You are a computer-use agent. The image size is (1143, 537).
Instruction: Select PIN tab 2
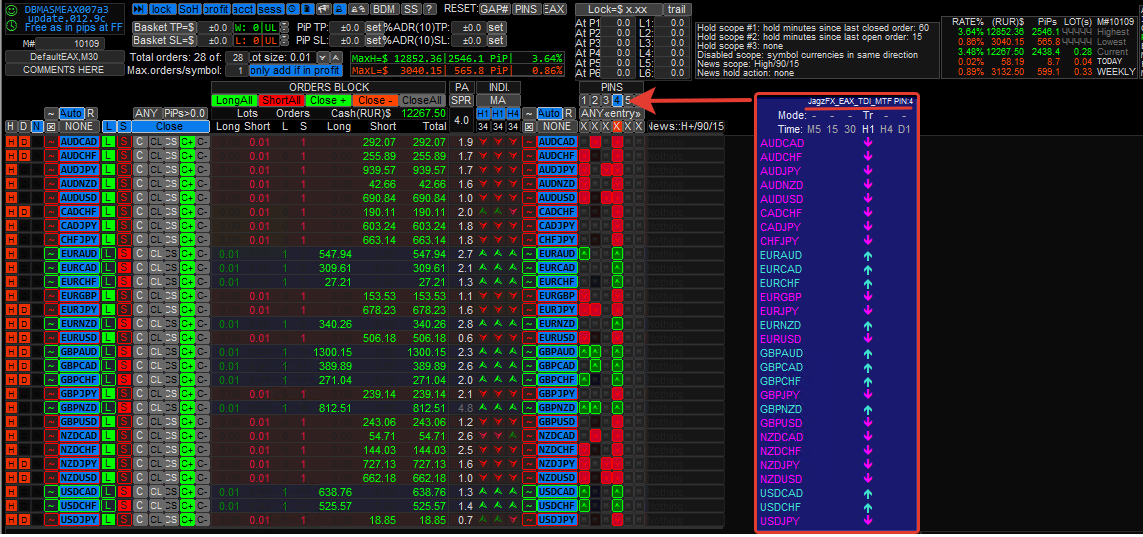coord(595,101)
